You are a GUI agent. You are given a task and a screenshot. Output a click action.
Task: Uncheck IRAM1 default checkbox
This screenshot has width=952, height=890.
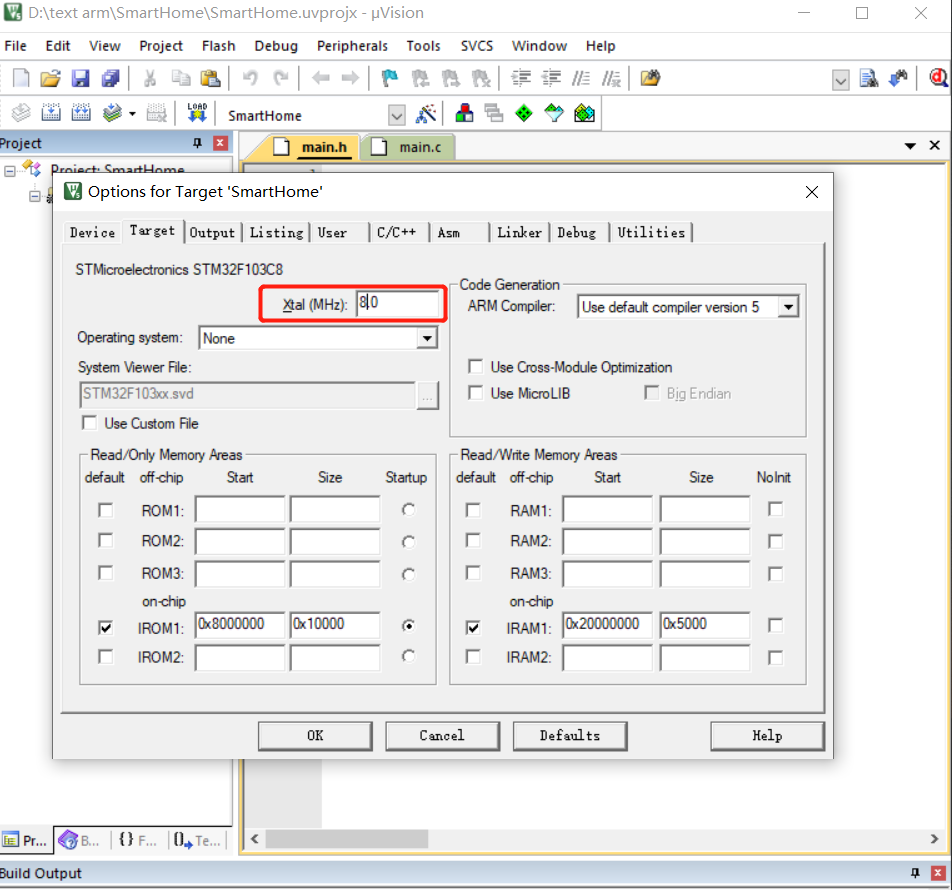473,627
